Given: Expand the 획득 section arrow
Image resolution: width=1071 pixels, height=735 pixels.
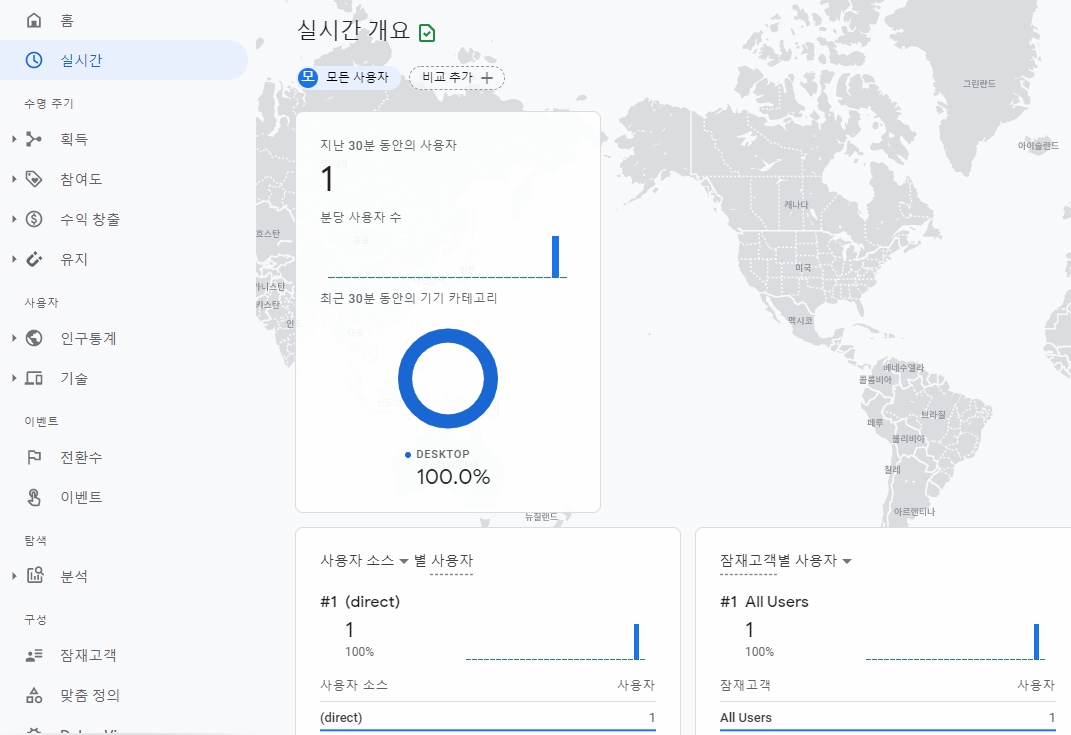Looking at the screenshot, I should [x=14, y=139].
